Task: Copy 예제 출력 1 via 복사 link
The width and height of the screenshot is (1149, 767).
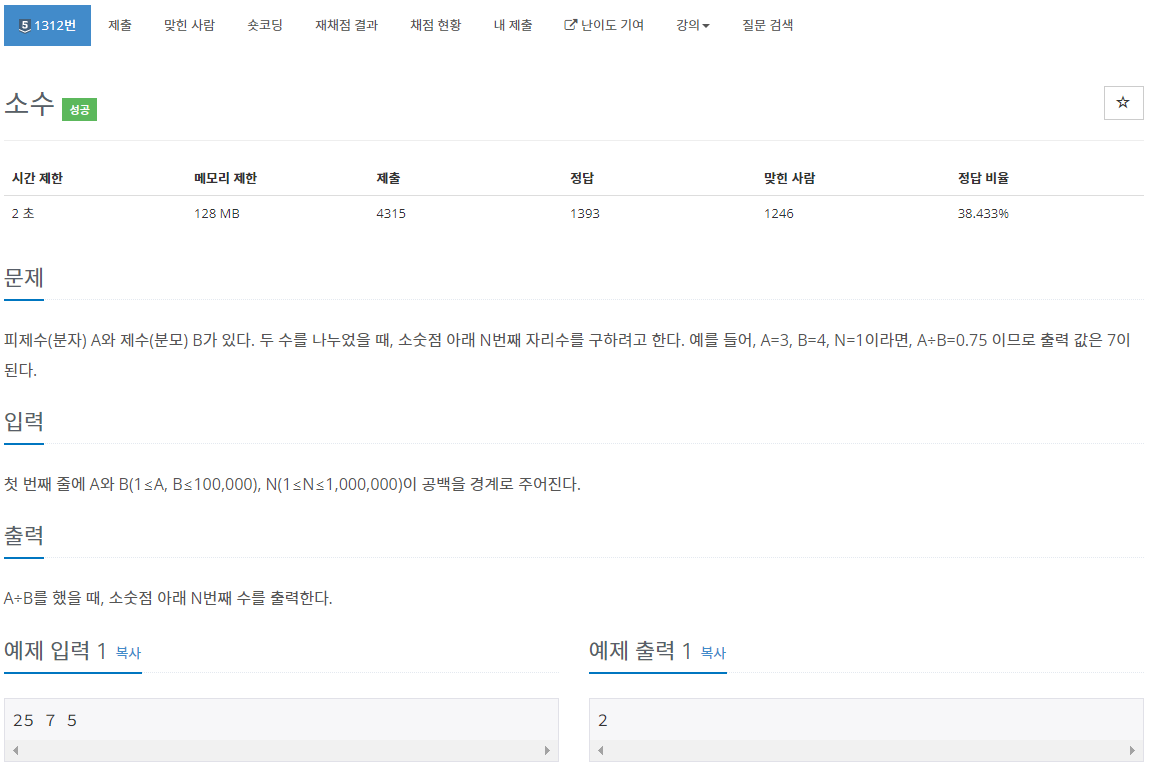Action: click(713, 653)
